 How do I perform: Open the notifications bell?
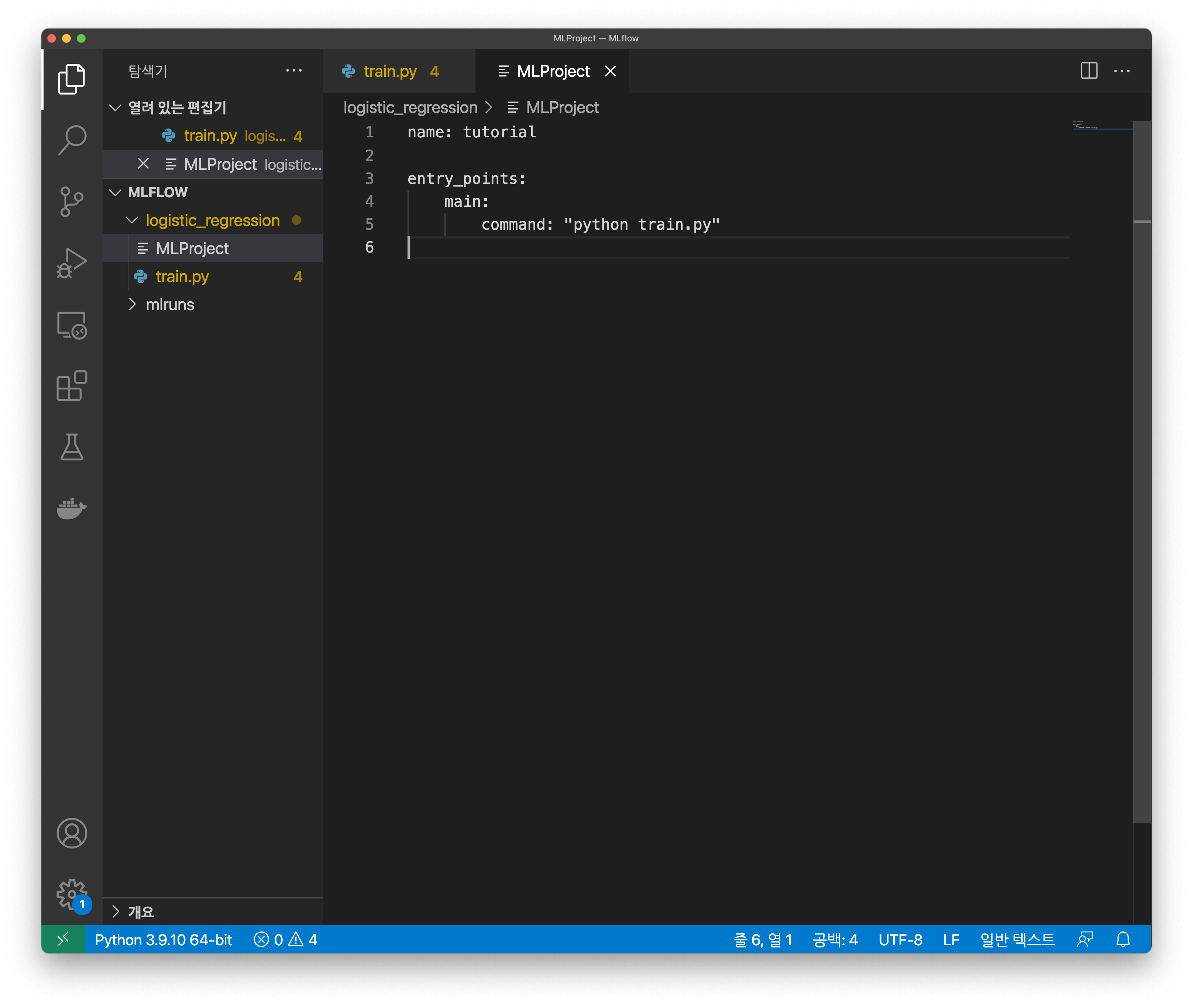1123,939
